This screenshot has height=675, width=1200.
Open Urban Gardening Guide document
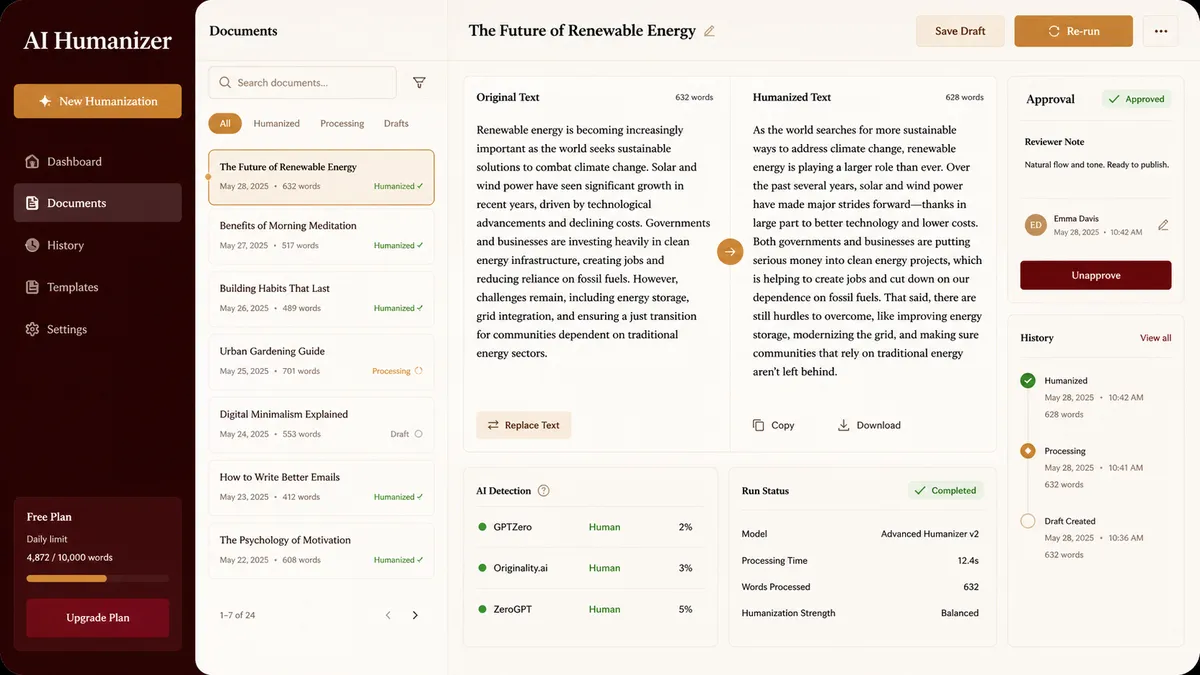point(321,361)
